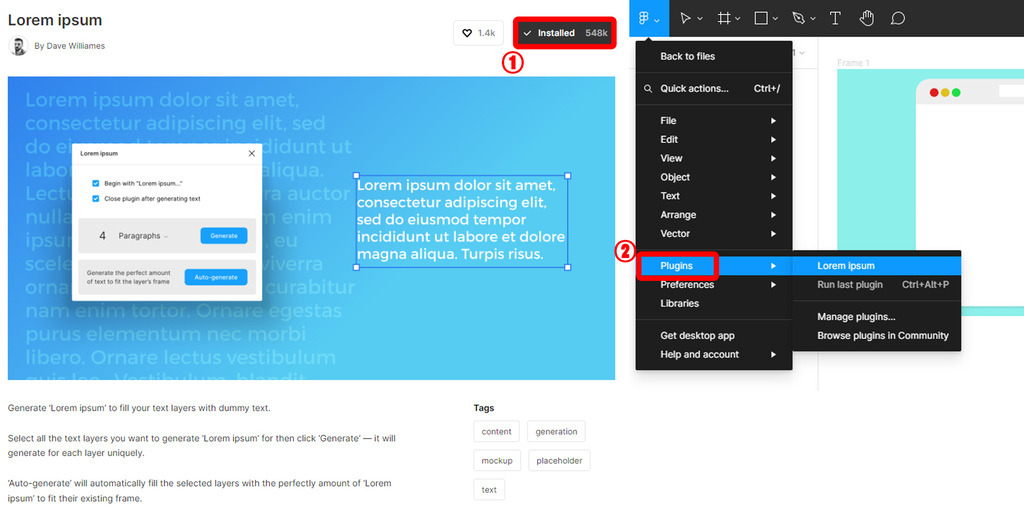The height and width of the screenshot is (516, 1024).
Task: Open Dave Williames author avatar
Action: pos(18,46)
